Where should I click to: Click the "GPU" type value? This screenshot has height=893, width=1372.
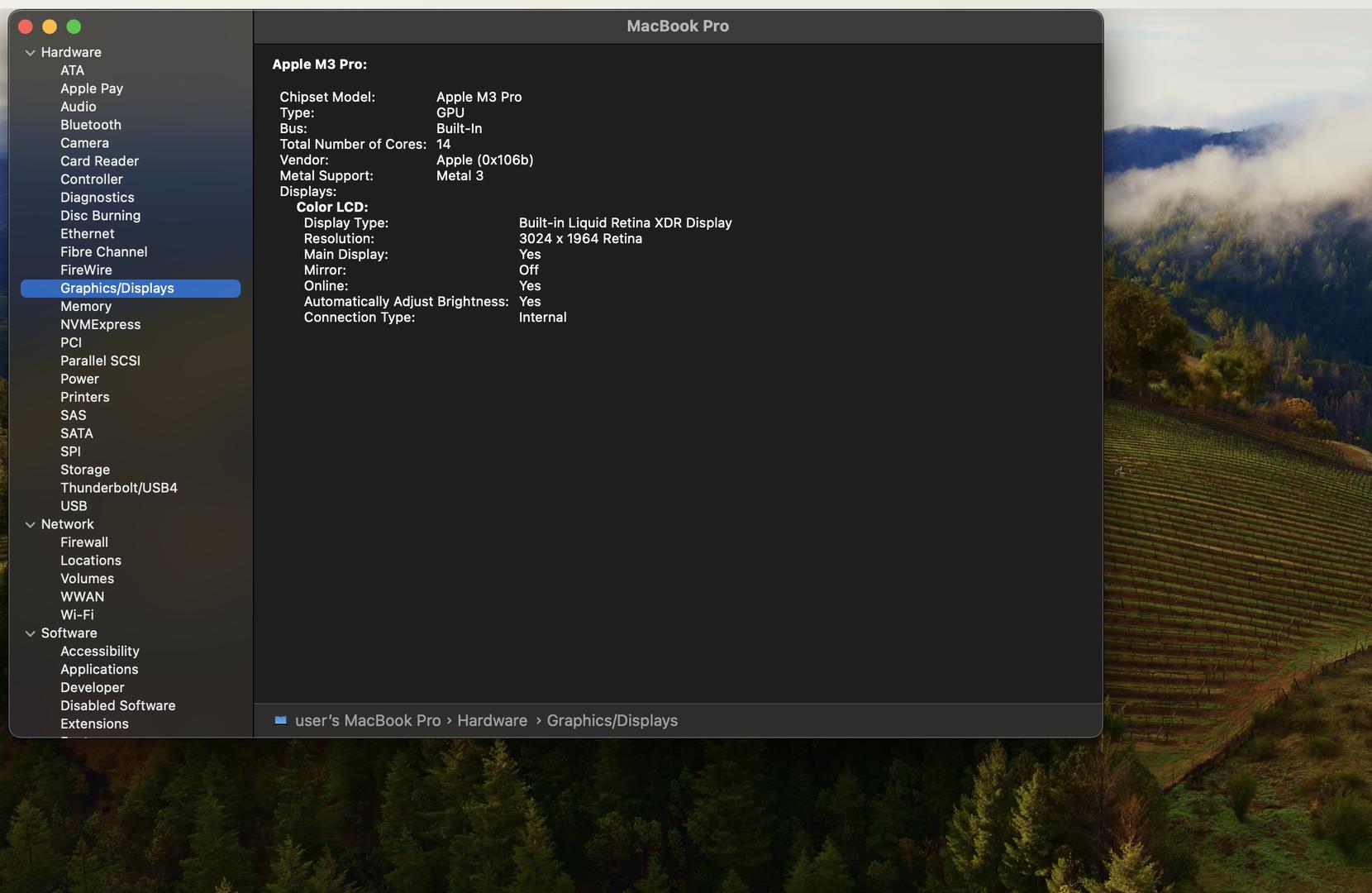pyautogui.click(x=450, y=113)
